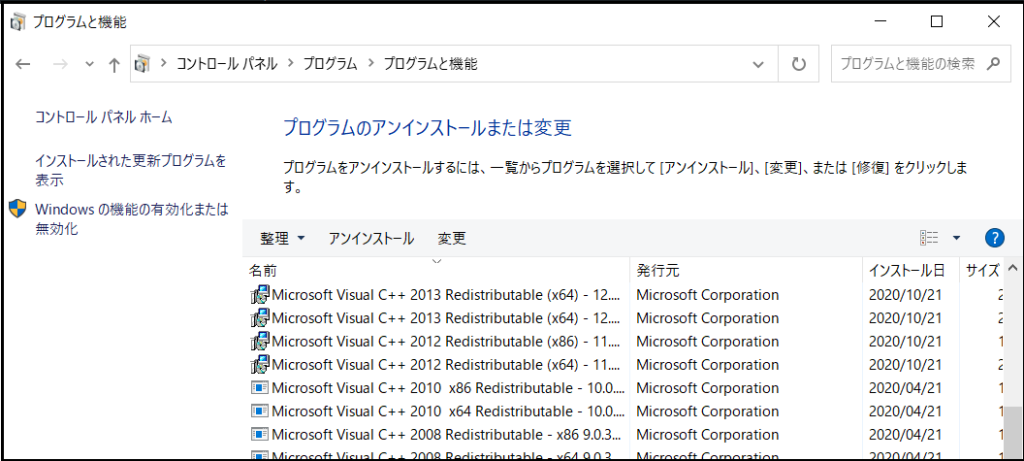This screenshot has height=461, width=1024.
Task: Click the back navigation arrow
Action: [24, 64]
